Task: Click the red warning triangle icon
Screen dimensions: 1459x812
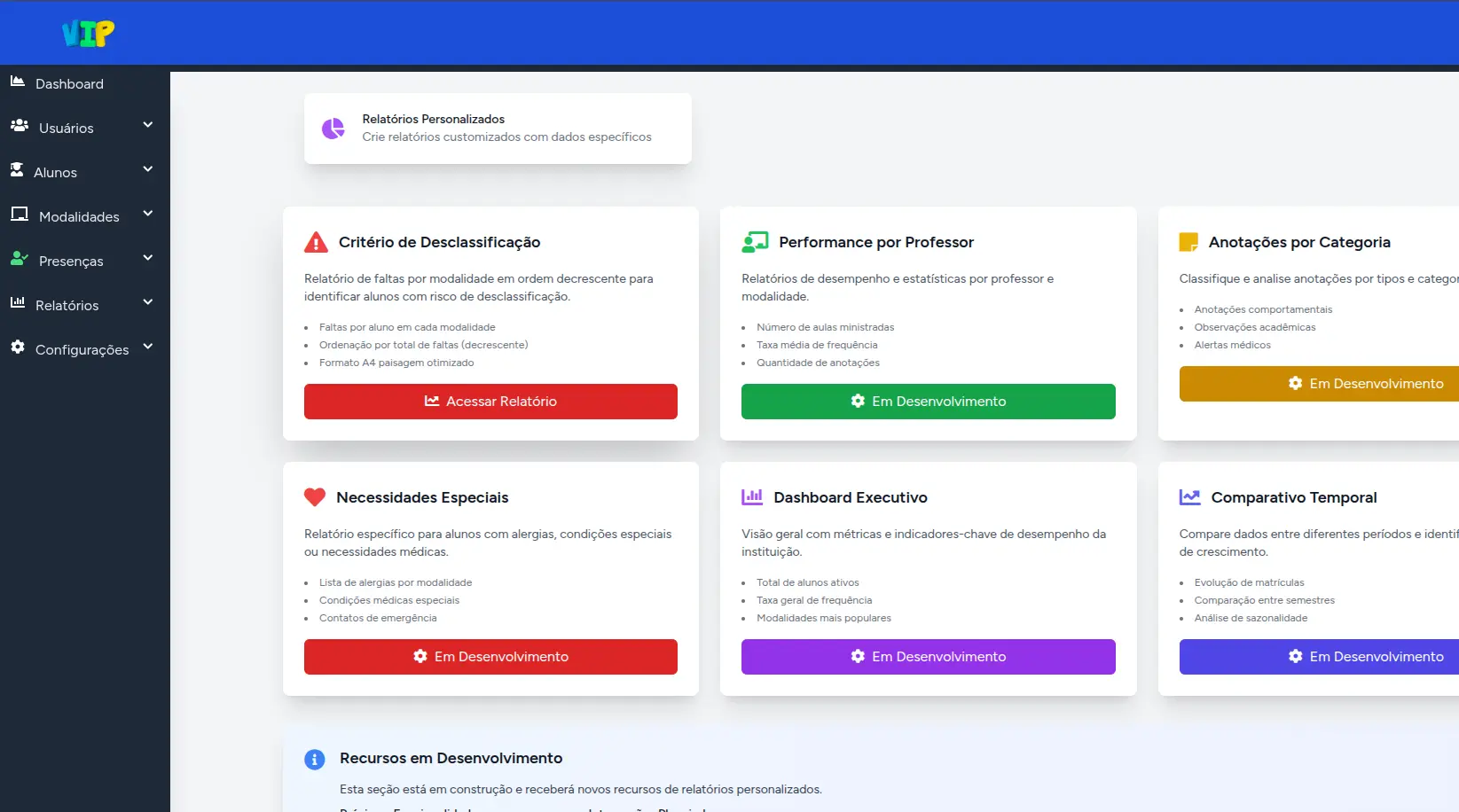Action: [x=316, y=242]
